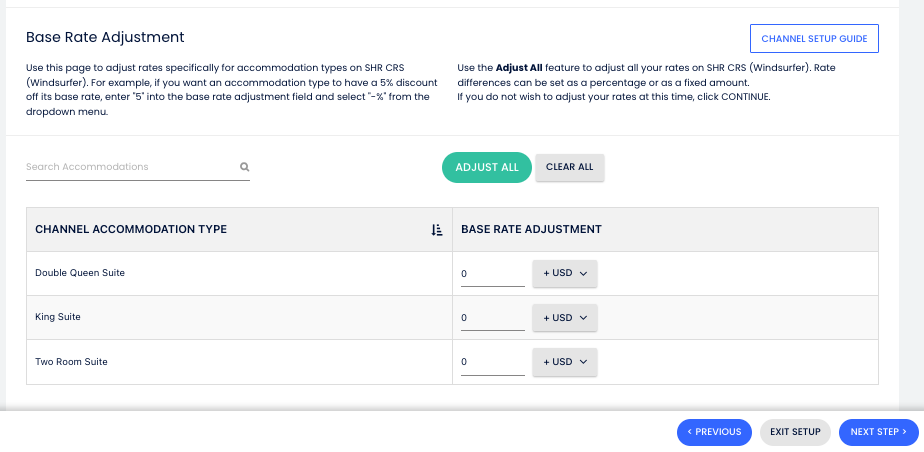Click the Channel Accommodation Type column header

pos(131,230)
